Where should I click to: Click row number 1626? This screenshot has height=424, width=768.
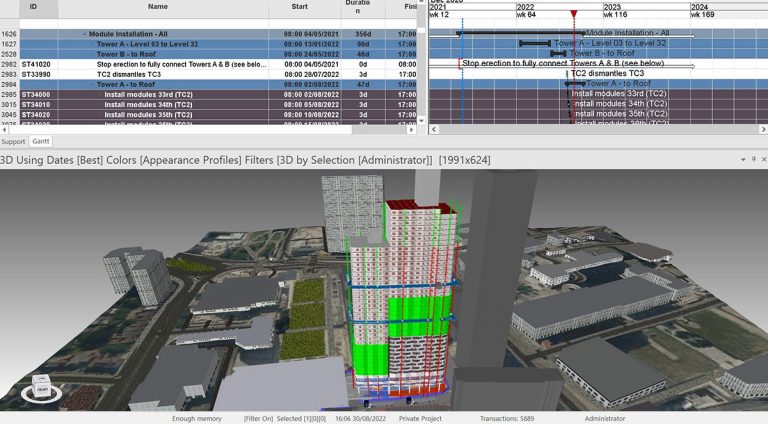pyautogui.click(x=9, y=34)
